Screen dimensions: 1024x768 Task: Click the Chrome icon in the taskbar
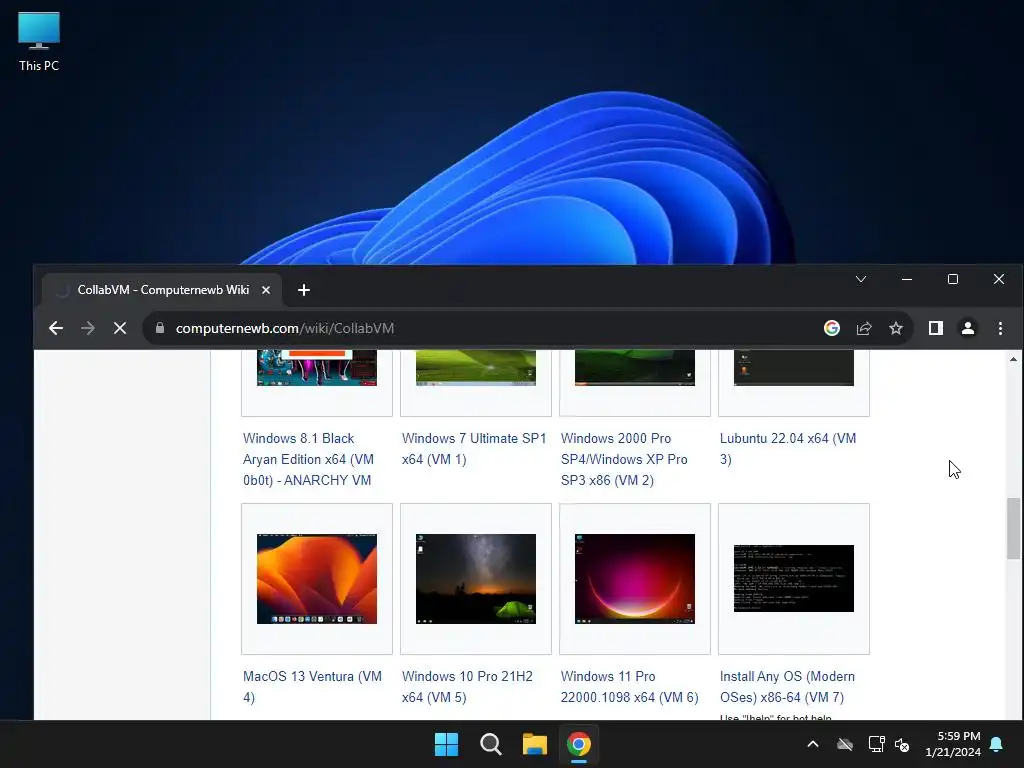pos(579,744)
